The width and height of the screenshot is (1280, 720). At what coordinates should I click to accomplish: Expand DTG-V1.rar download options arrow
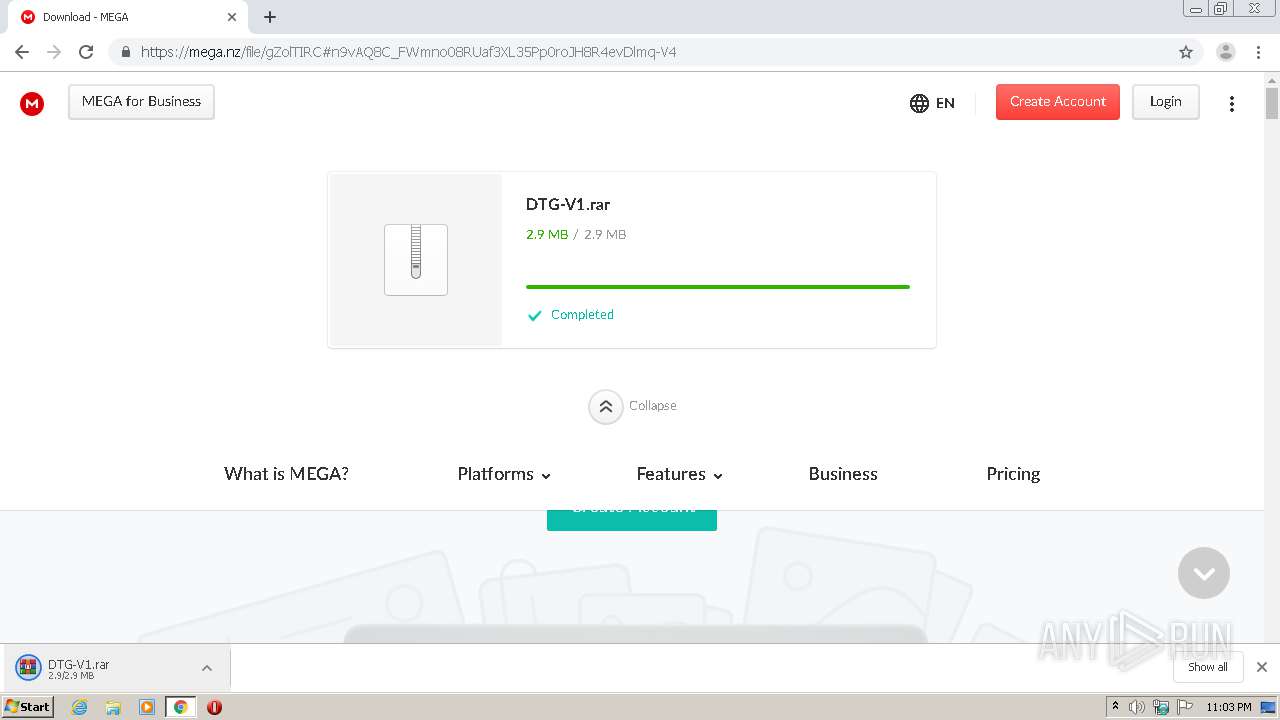click(207, 668)
